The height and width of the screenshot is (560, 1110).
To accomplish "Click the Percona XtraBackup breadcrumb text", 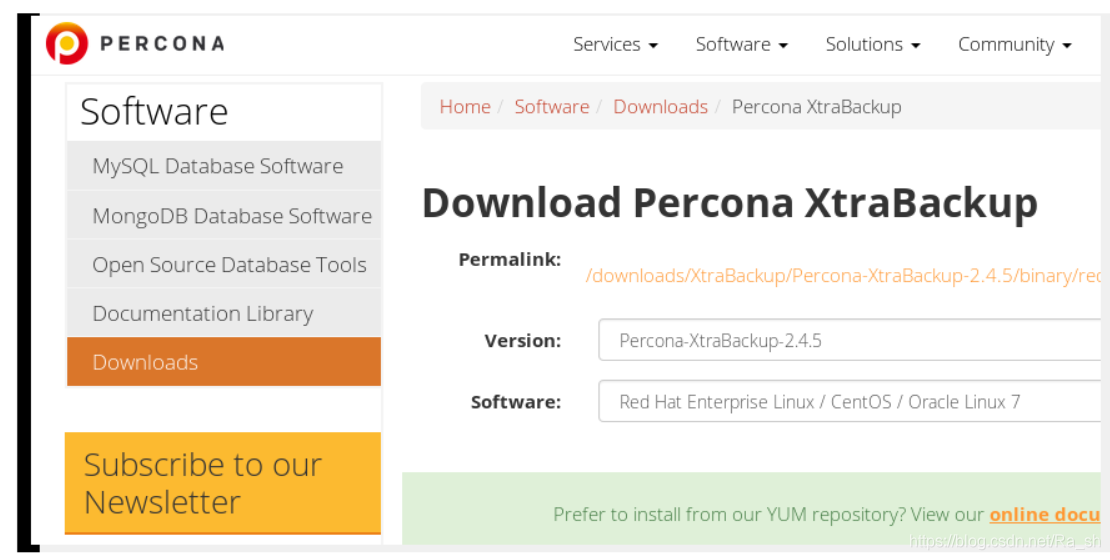I will coord(816,106).
